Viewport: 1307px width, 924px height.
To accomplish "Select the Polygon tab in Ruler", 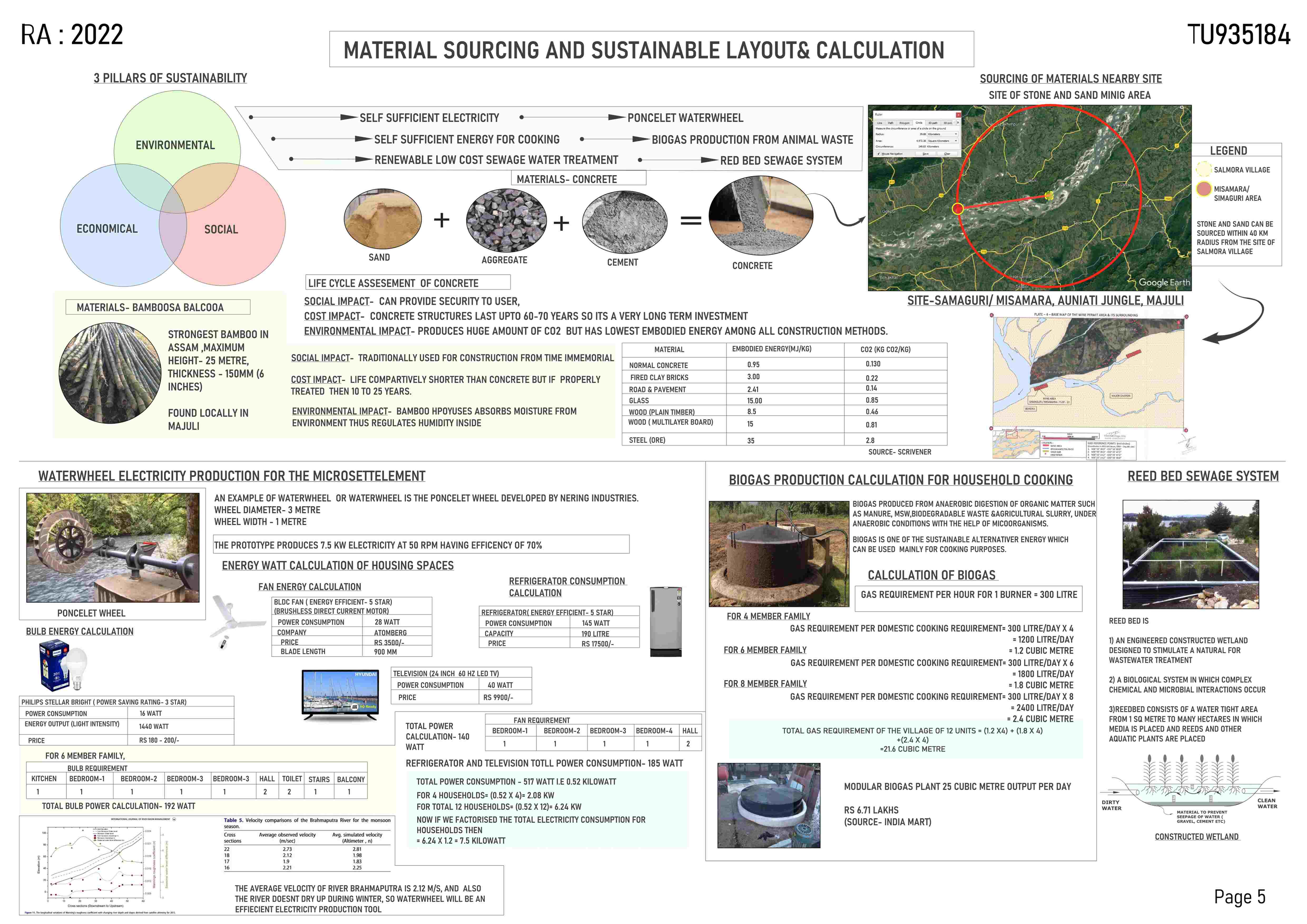I will click(905, 123).
